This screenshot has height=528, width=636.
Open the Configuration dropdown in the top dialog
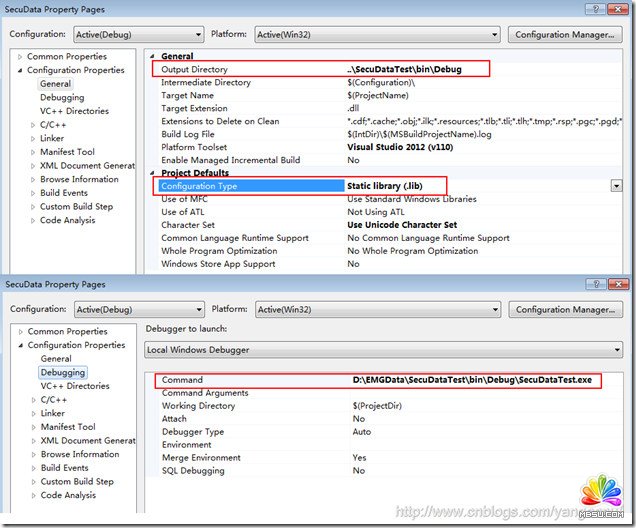coord(139,35)
